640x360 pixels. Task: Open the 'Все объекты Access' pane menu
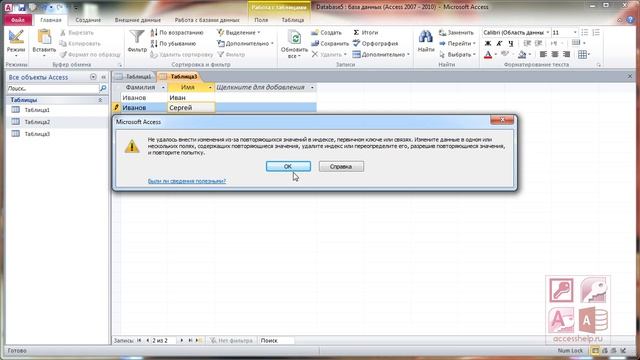click(x=93, y=77)
